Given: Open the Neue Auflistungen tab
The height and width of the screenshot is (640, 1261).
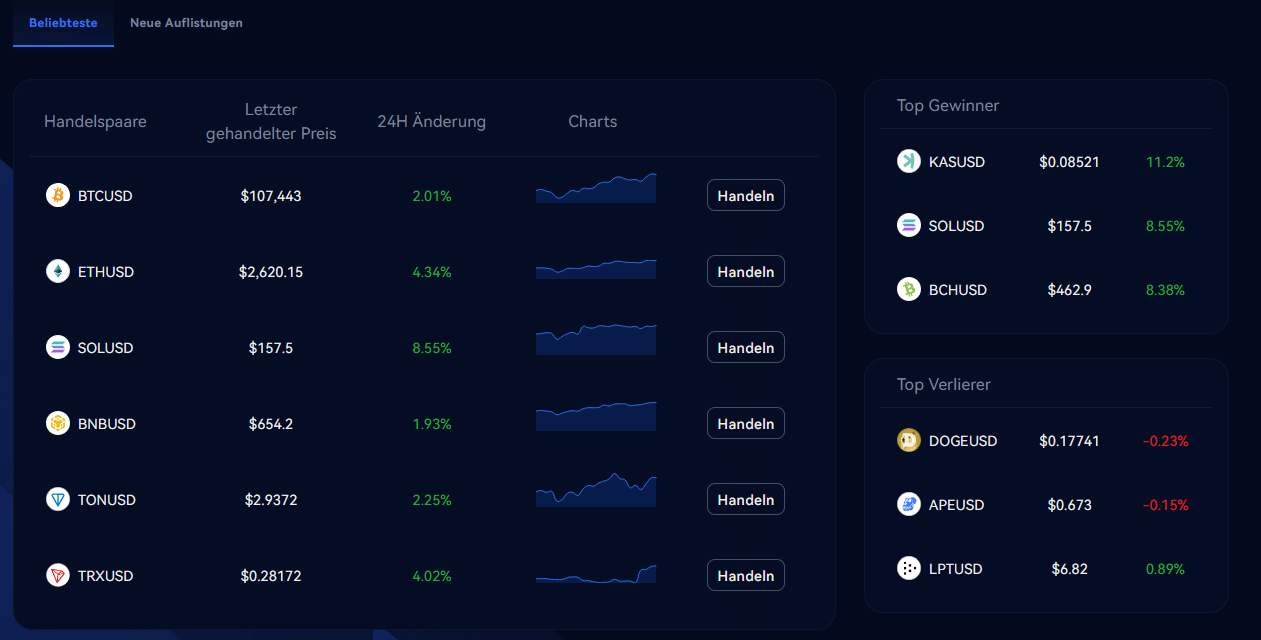Looking at the screenshot, I should pyautogui.click(x=186, y=23).
